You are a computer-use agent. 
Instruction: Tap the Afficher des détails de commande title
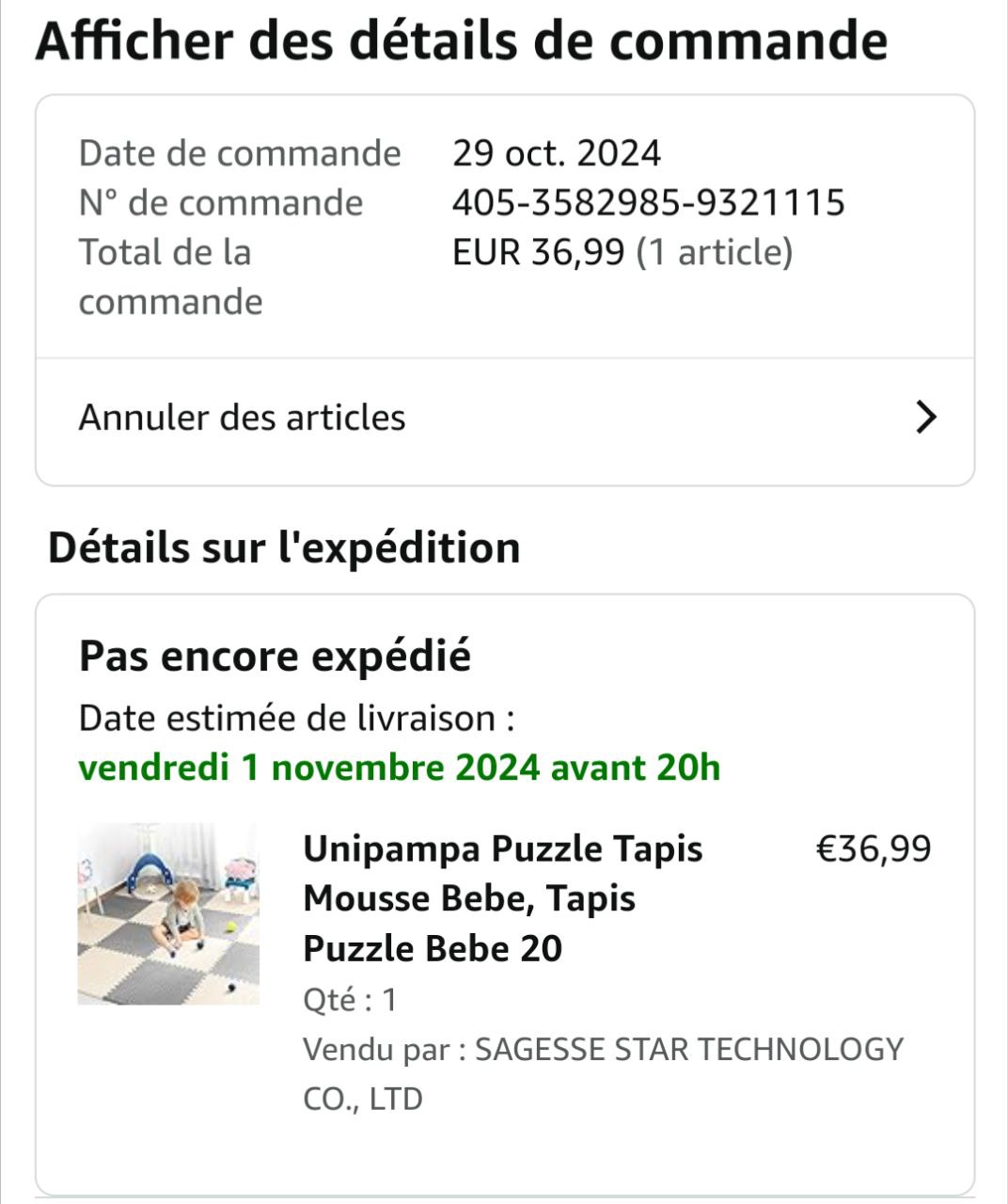(x=461, y=41)
